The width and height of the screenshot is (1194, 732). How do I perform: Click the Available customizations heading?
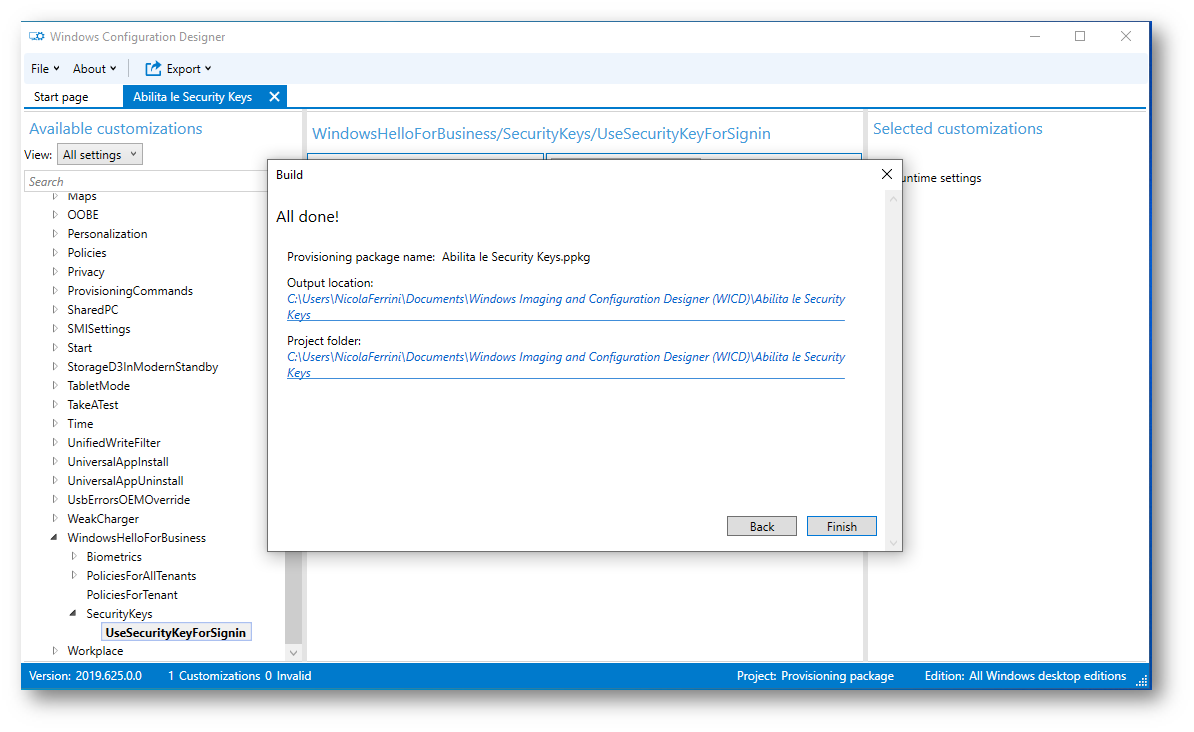click(116, 129)
